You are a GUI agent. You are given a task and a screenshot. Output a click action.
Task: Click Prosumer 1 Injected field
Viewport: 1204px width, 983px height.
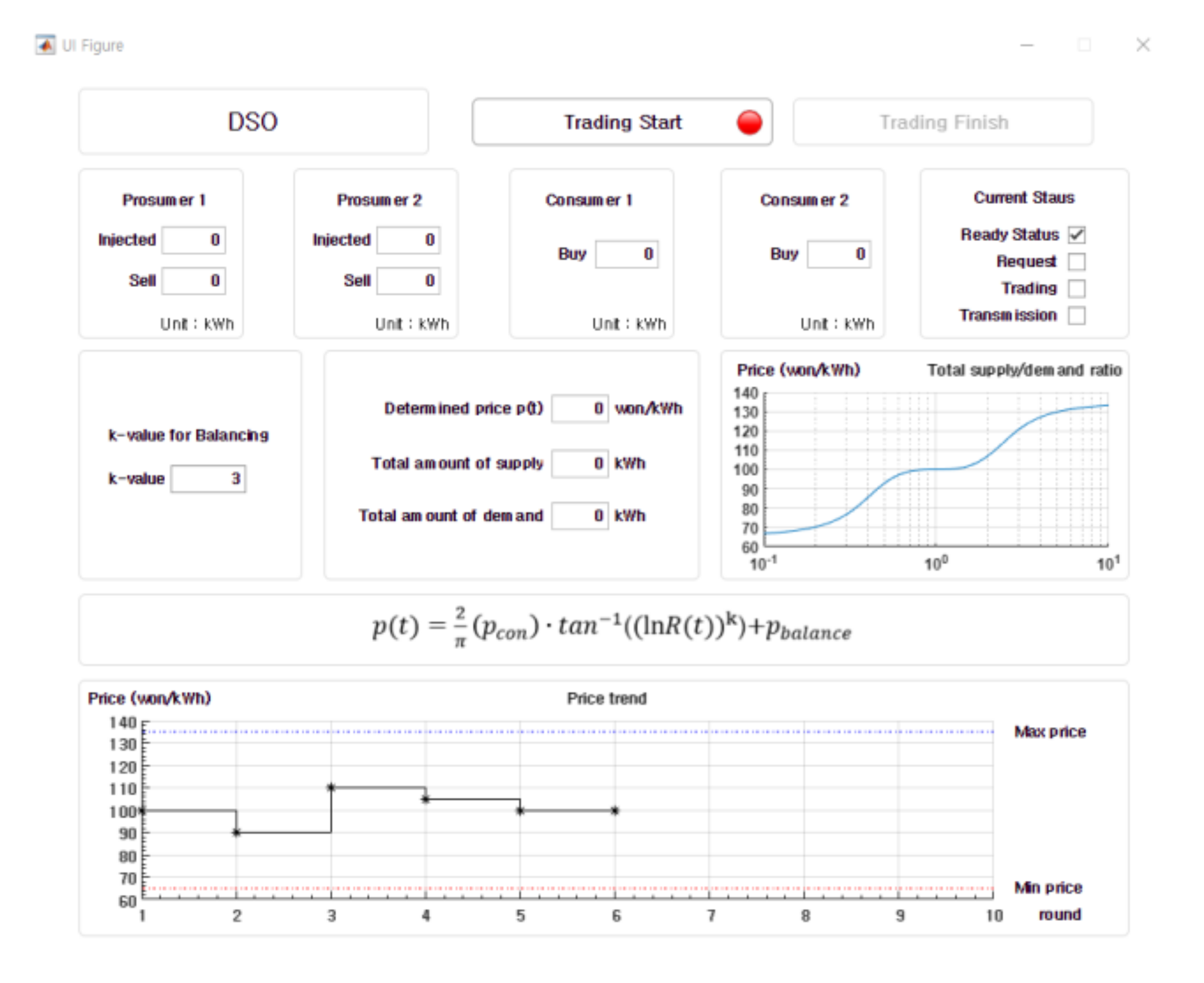[x=193, y=240]
